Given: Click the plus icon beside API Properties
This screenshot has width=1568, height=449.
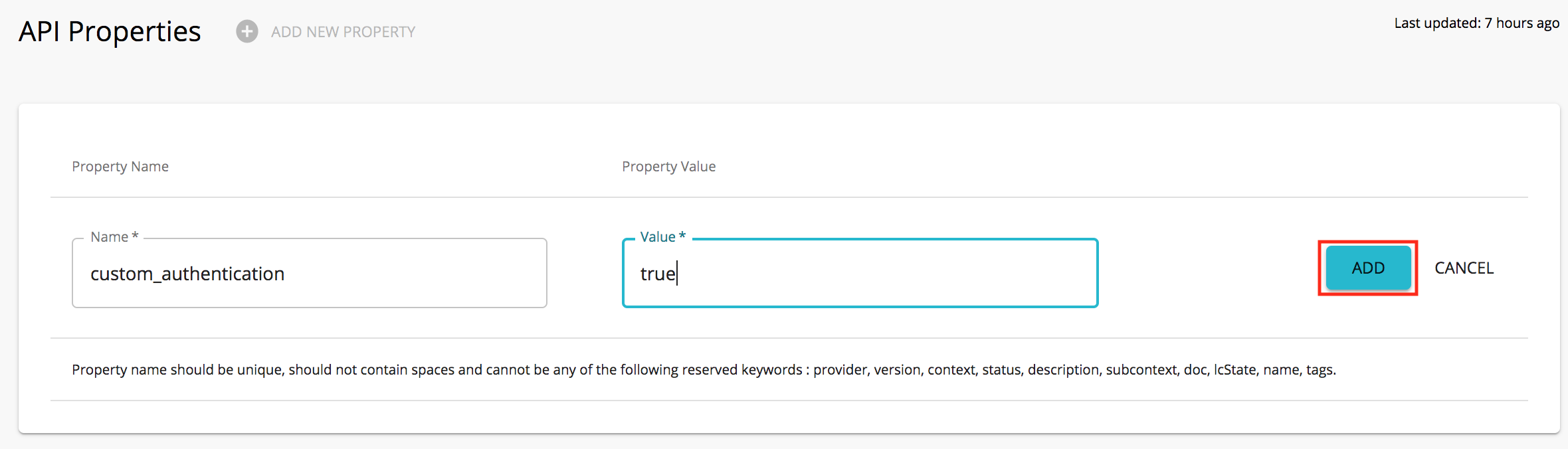Looking at the screenshot, I should (246, 31).
